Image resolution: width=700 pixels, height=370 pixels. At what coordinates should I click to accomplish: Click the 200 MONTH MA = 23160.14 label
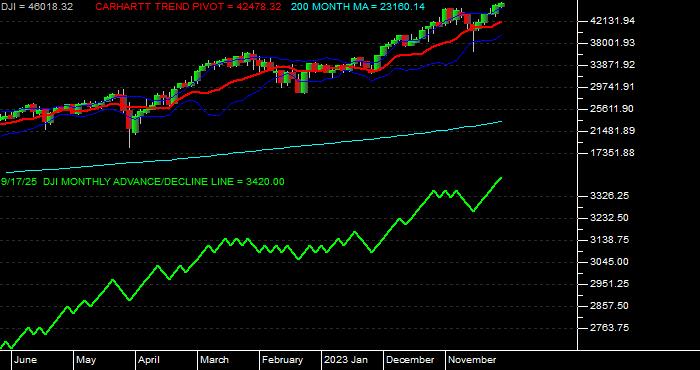pyautogui.click(x=358, y=7)
